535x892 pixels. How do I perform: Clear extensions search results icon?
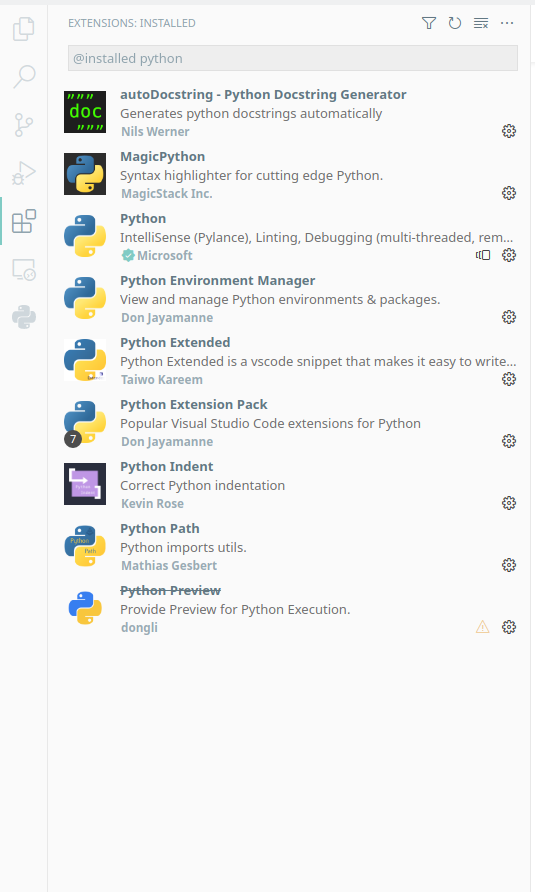click(x=481, y=23)
